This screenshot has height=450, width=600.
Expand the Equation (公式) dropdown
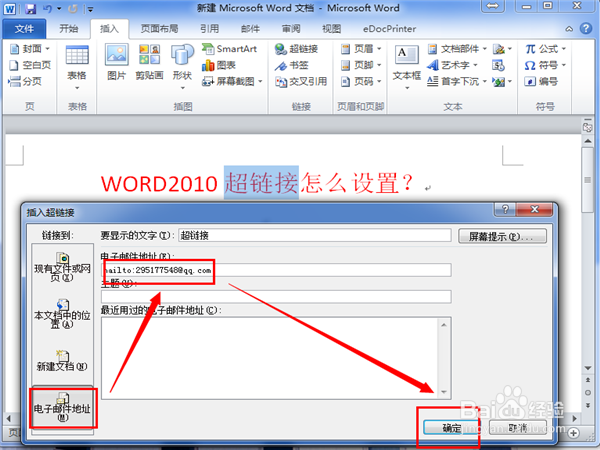point(564,49)
